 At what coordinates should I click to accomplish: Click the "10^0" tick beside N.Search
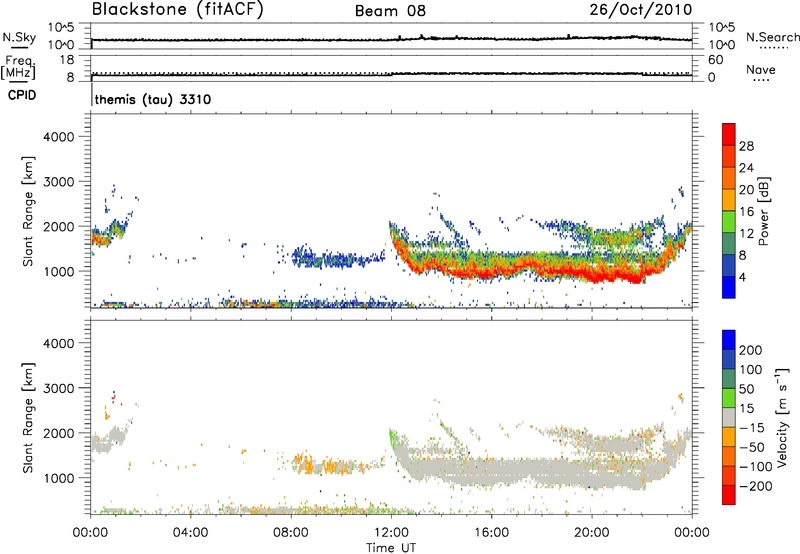point(722,45)
